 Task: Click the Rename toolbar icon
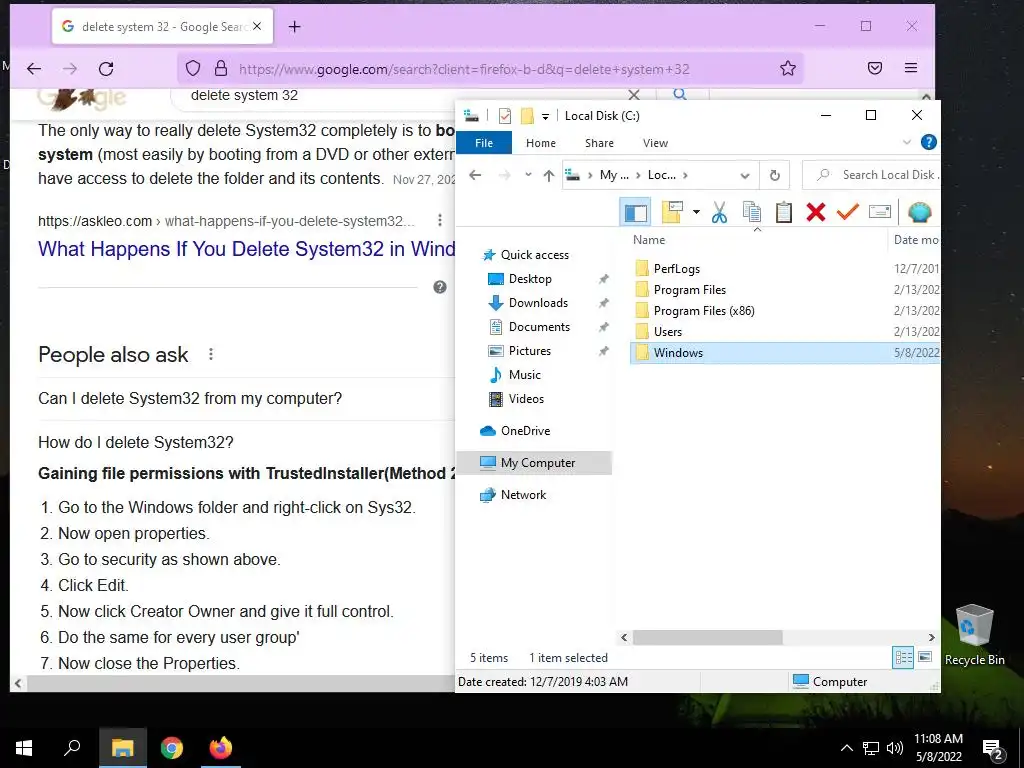coord(880,212)
